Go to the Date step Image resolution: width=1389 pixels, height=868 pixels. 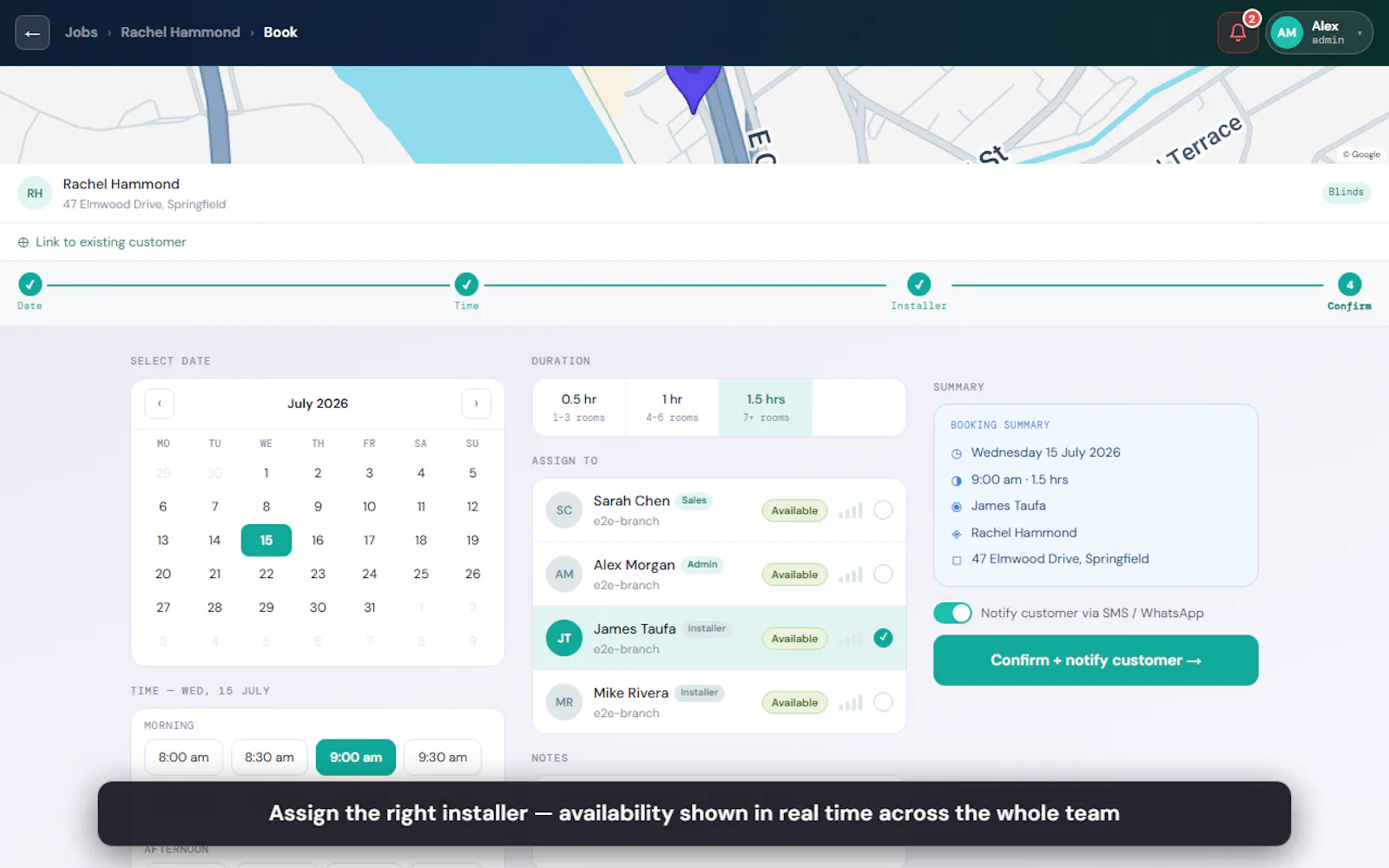pos(30,284)
